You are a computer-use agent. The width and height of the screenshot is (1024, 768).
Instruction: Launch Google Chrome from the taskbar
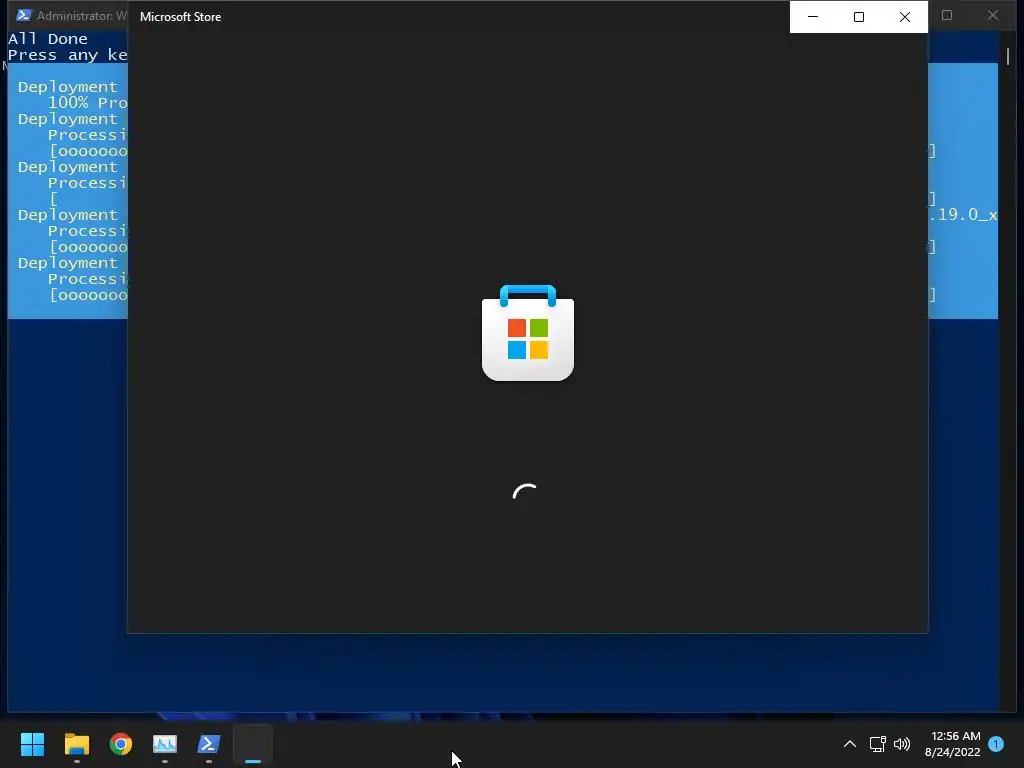pos(121,744)
